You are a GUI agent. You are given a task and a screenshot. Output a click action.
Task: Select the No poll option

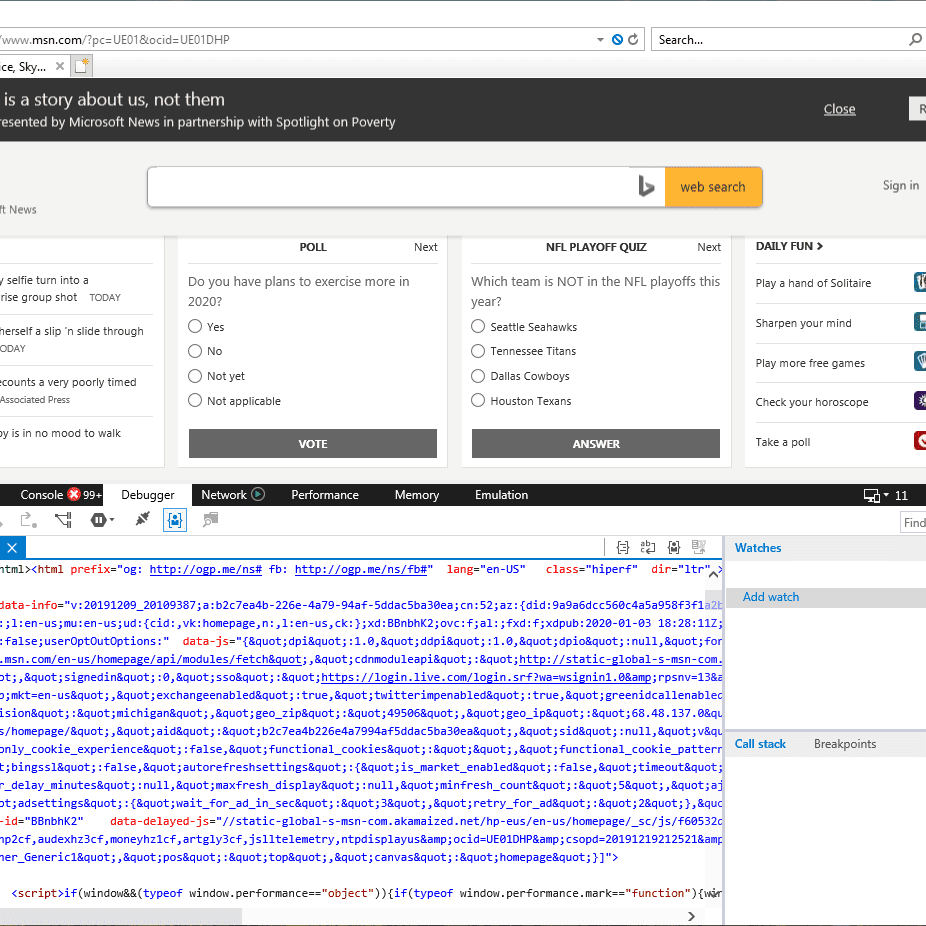click(x=195, y=351)
